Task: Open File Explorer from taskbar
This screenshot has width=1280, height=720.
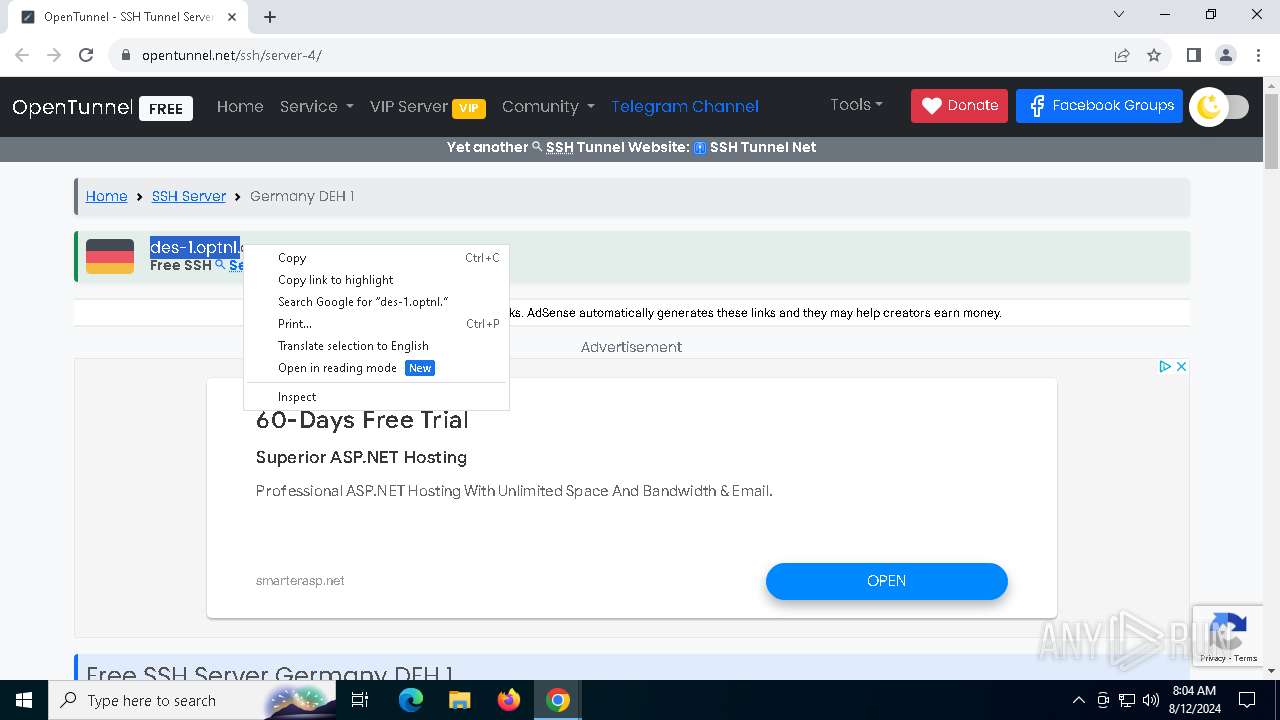Action: click(459, 700)
